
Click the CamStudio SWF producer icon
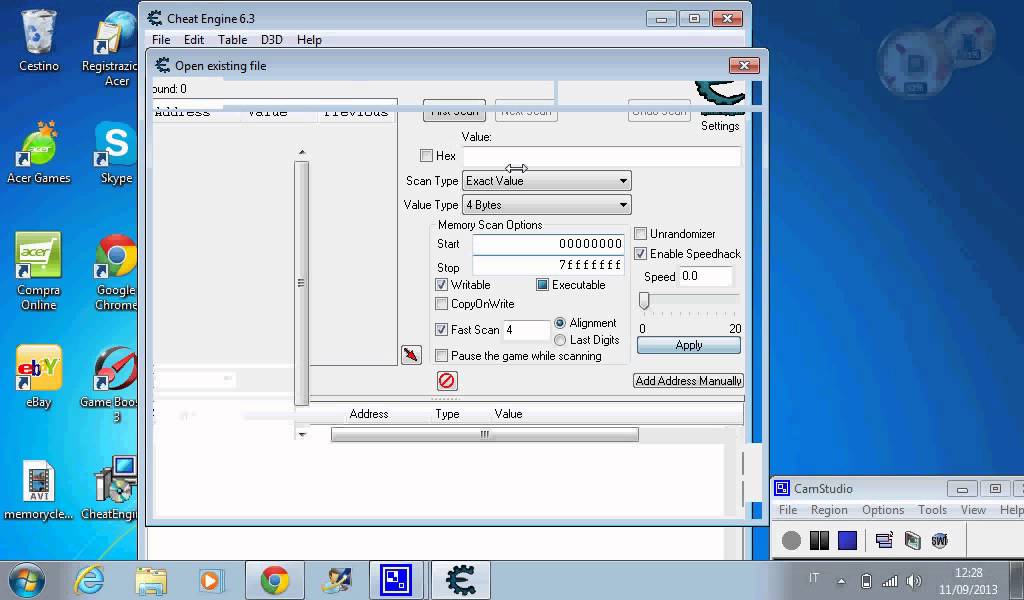[939, 541]
